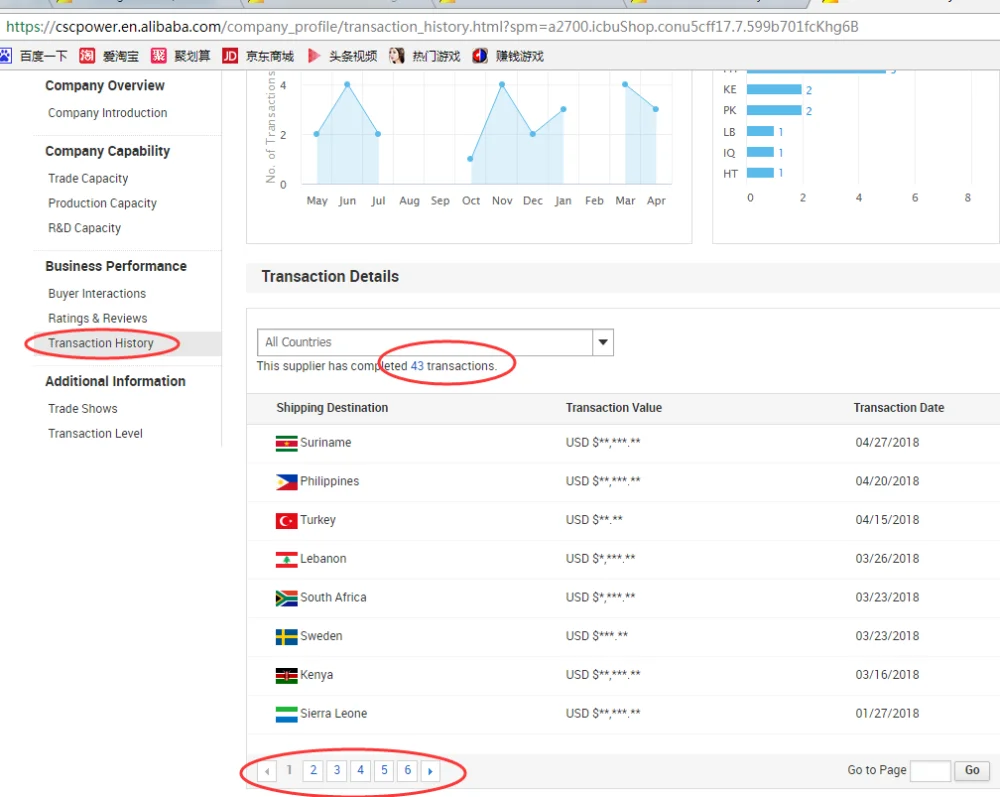Click the Go to Page input field
Image resolution: width=1000 pixels, height=797 pixels.
coord(930,770)
